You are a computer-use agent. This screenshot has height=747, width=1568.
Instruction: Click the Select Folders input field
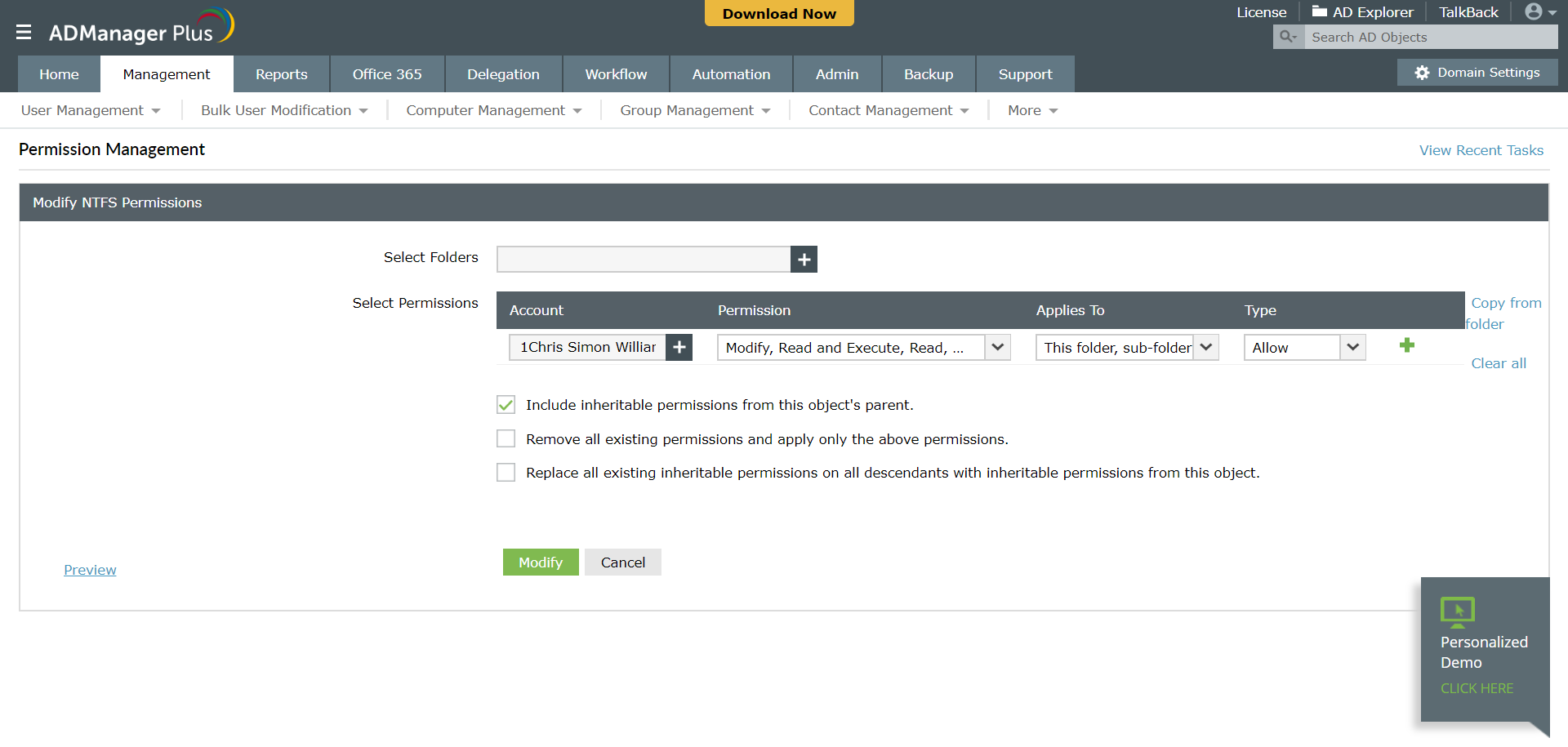pos(644,260)
